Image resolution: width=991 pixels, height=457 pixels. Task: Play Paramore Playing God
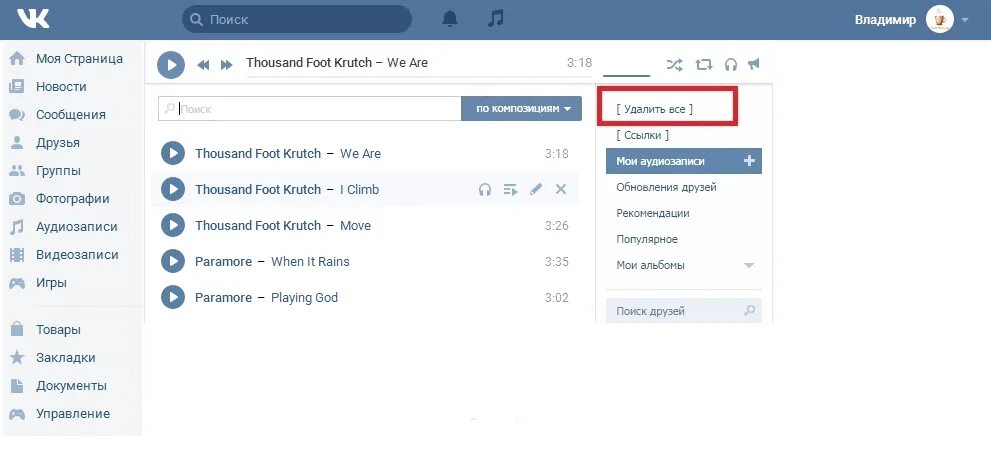point(173,297)
